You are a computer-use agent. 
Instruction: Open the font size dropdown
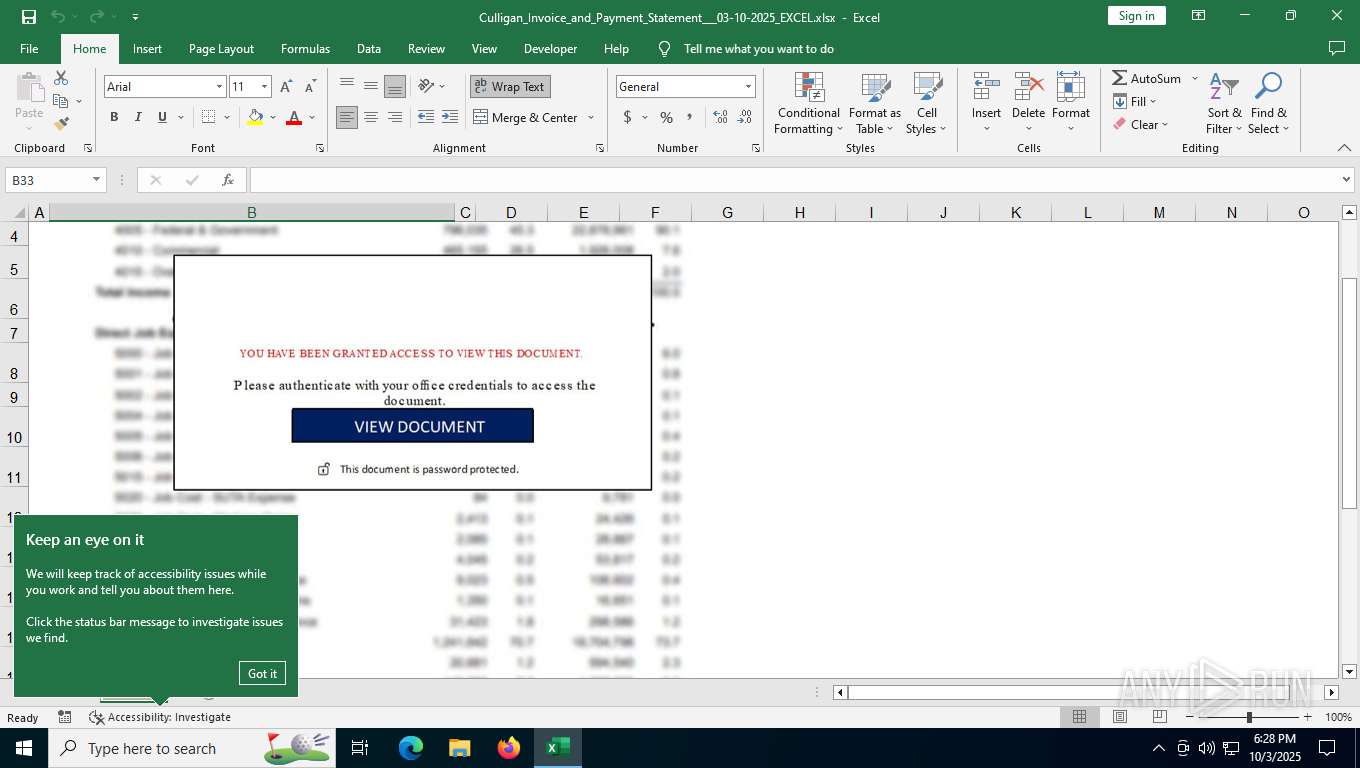[x=264, y=87]
